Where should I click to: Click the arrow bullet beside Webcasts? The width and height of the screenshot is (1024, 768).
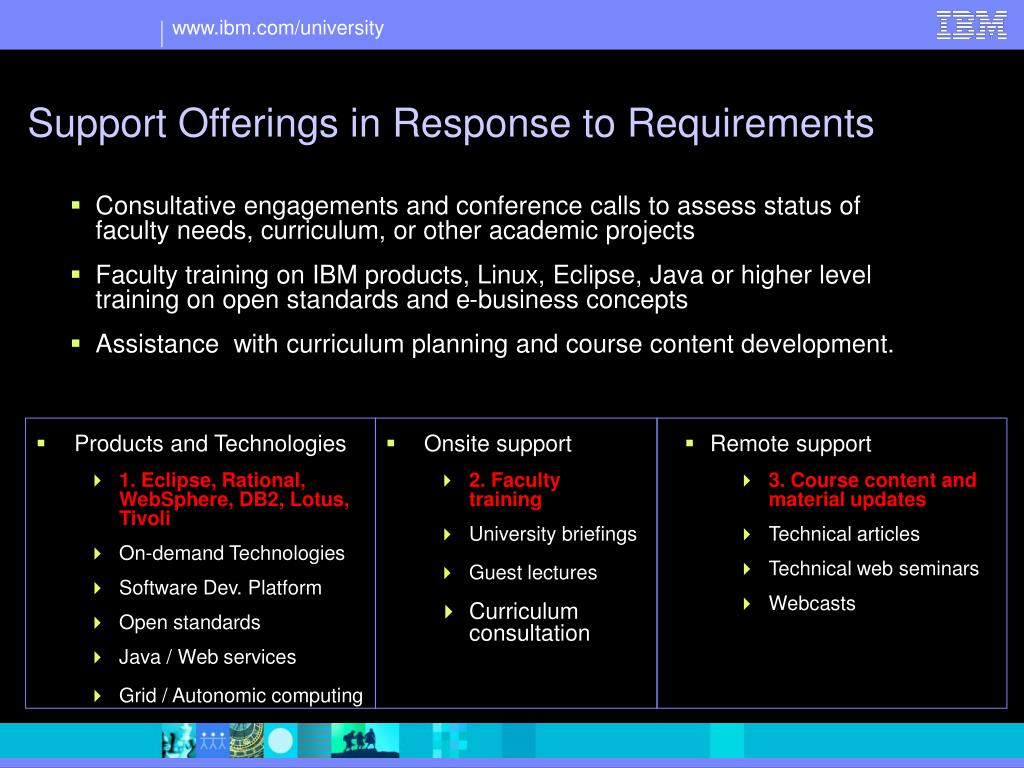tap(747, 604)
